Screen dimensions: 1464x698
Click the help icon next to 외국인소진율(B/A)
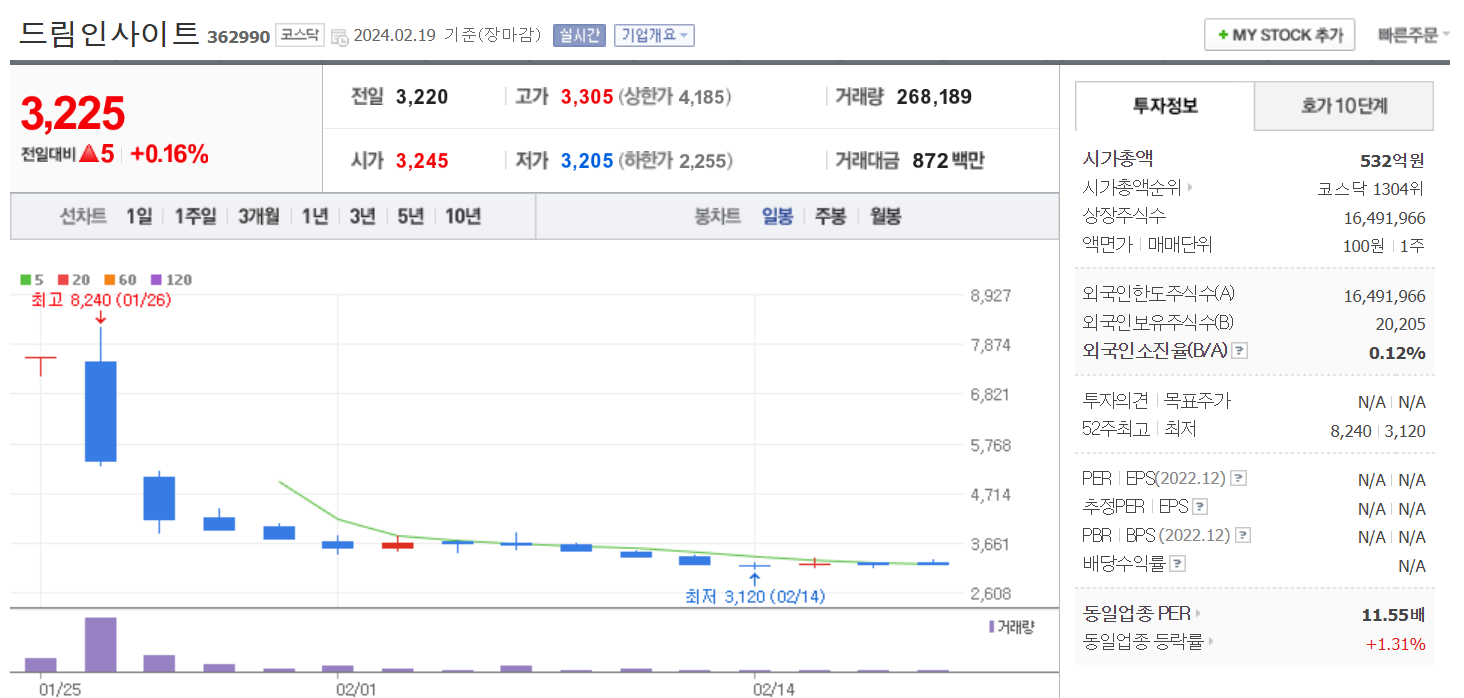tap(1240, 351)
